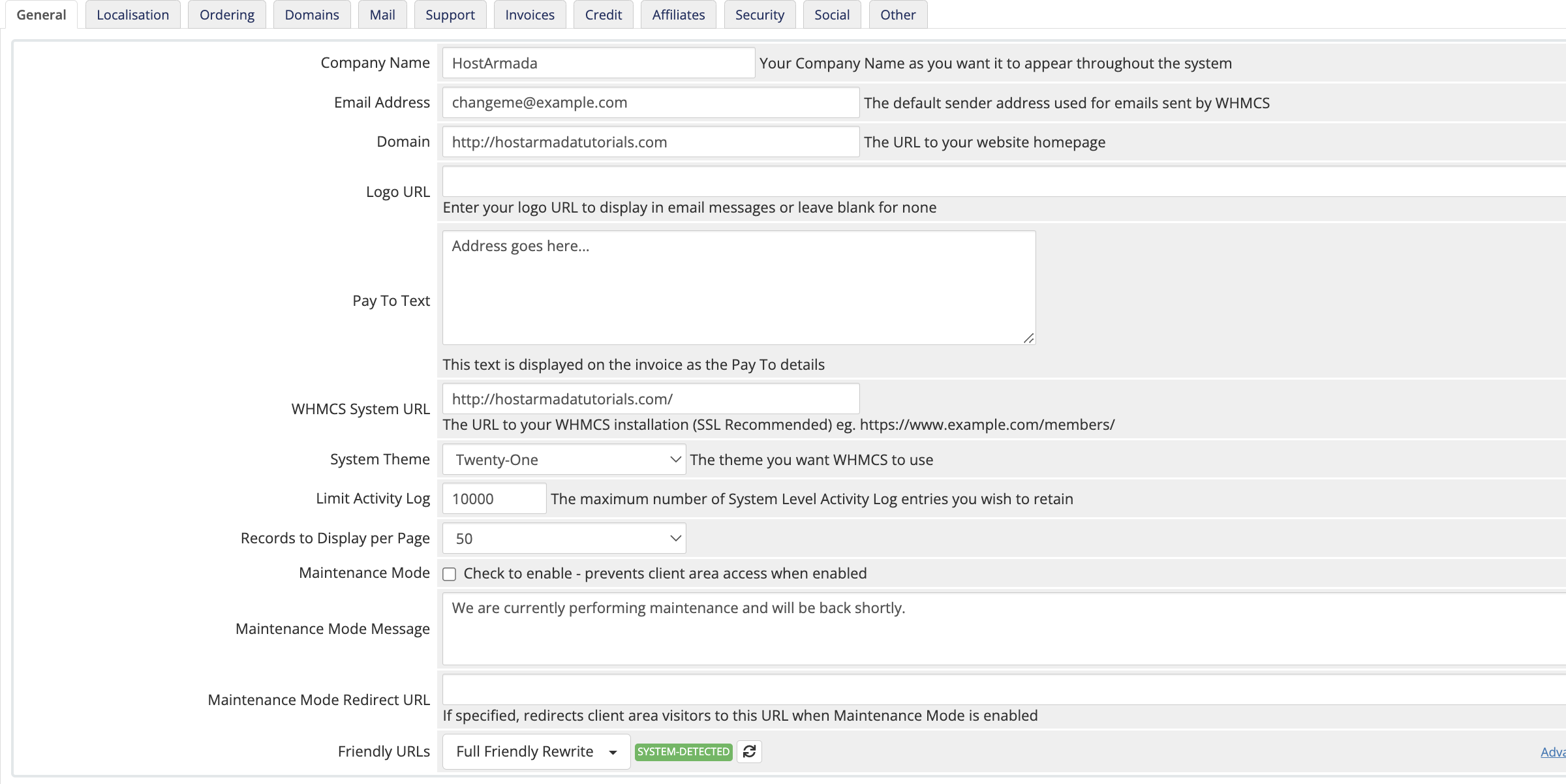Click the Pay To Text resize handle
Screen dimensions: 1566x784
[1028, 338]
